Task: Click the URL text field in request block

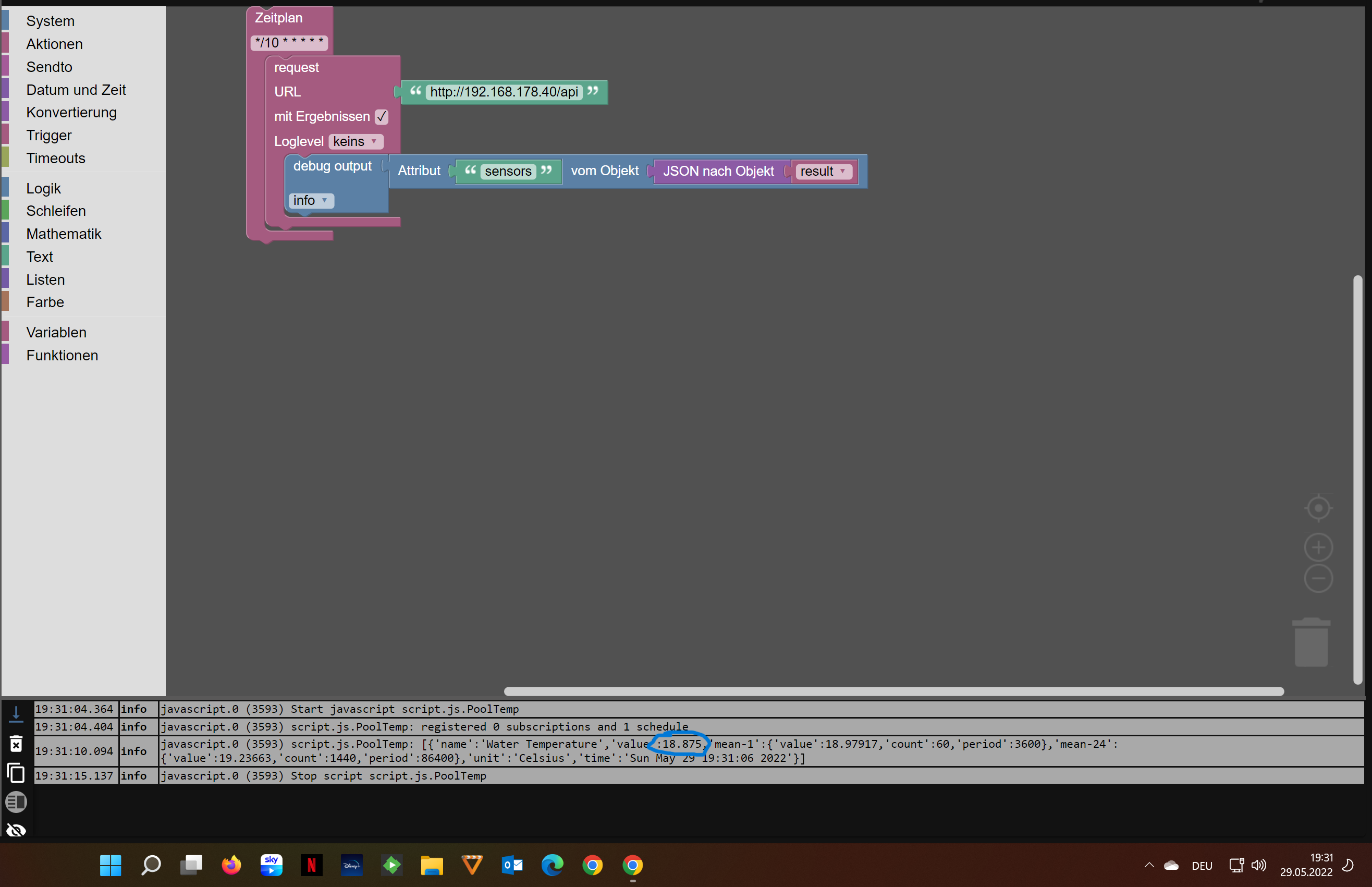Action: click(x=504, y=92)
